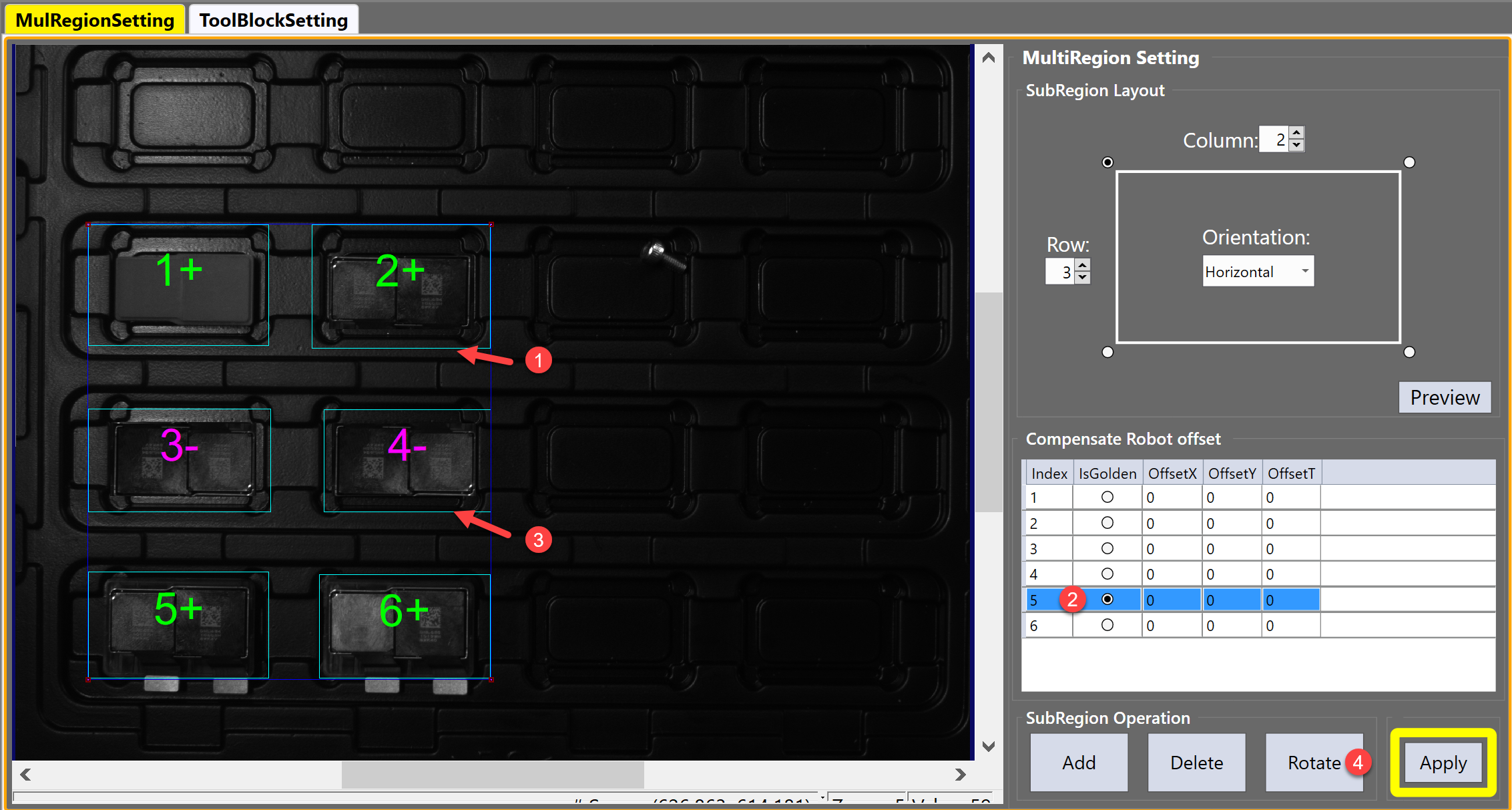Click the horizontal scrollbar thumb
Viewport: 1512px width, 810px height.
[493, 775]
